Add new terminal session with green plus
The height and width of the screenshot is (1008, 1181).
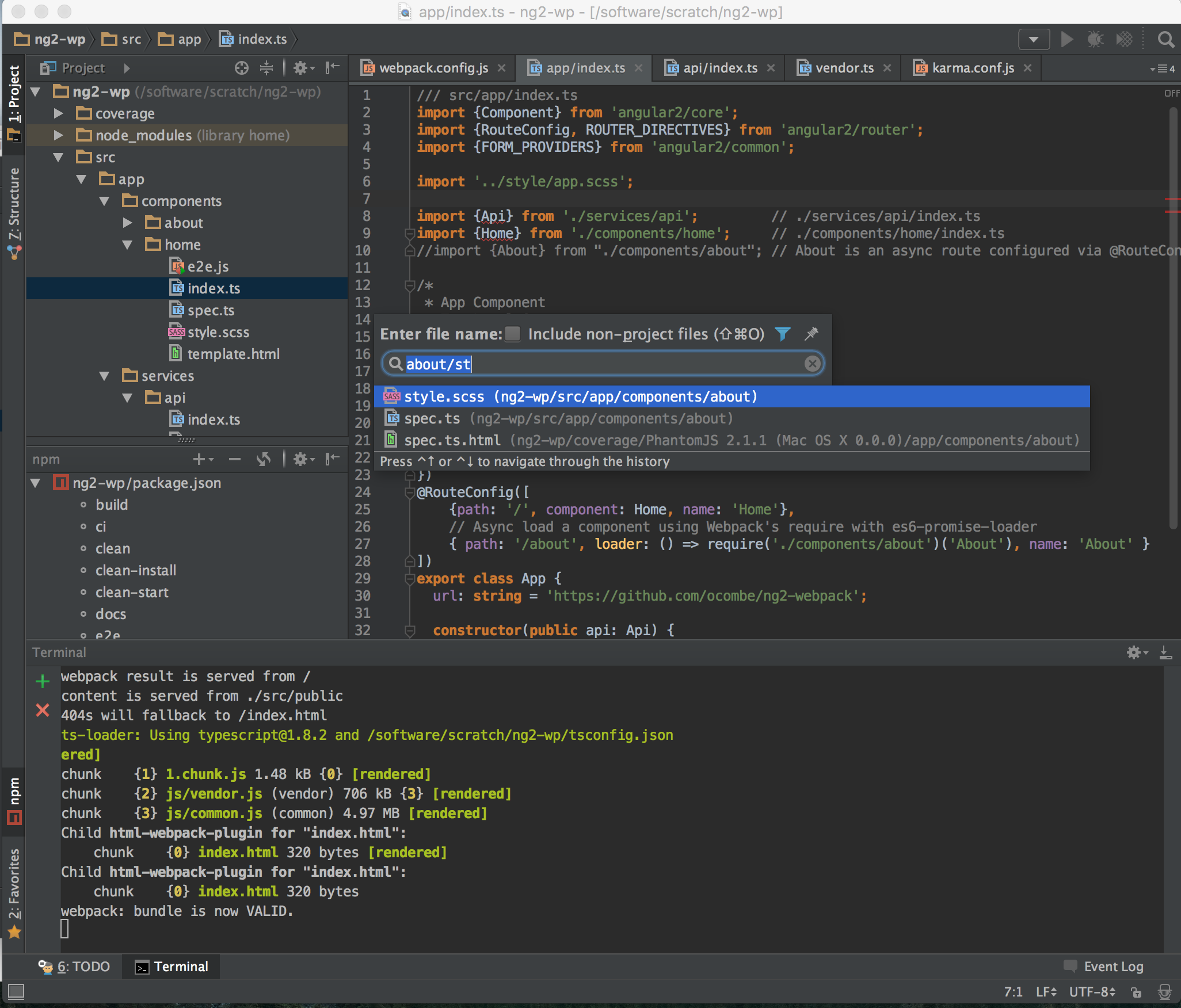[x=43, y=681]
